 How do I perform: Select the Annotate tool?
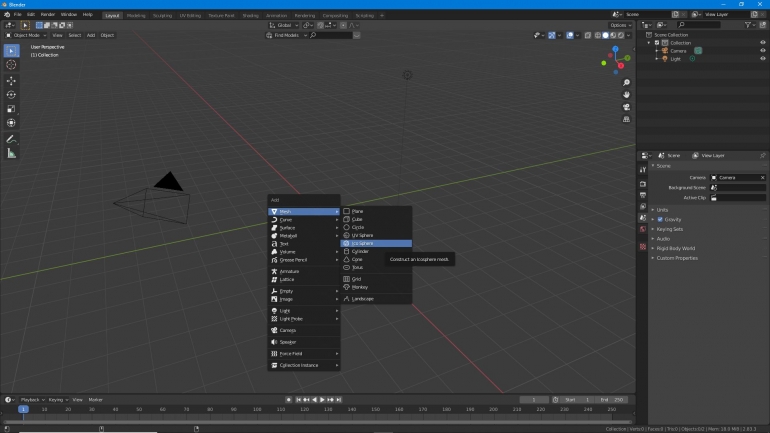[x=11, y=139]
